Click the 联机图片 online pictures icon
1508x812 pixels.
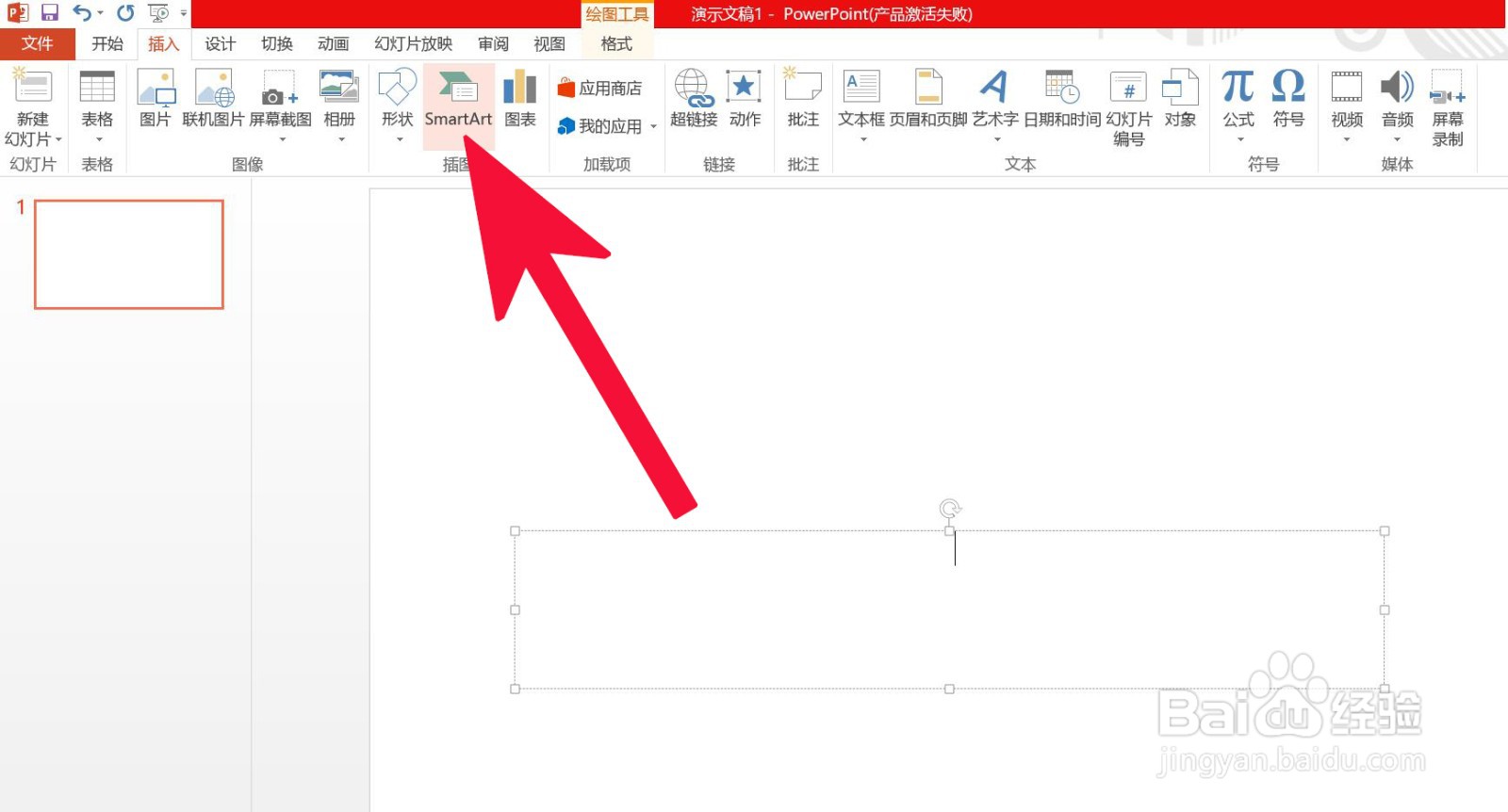214,99
